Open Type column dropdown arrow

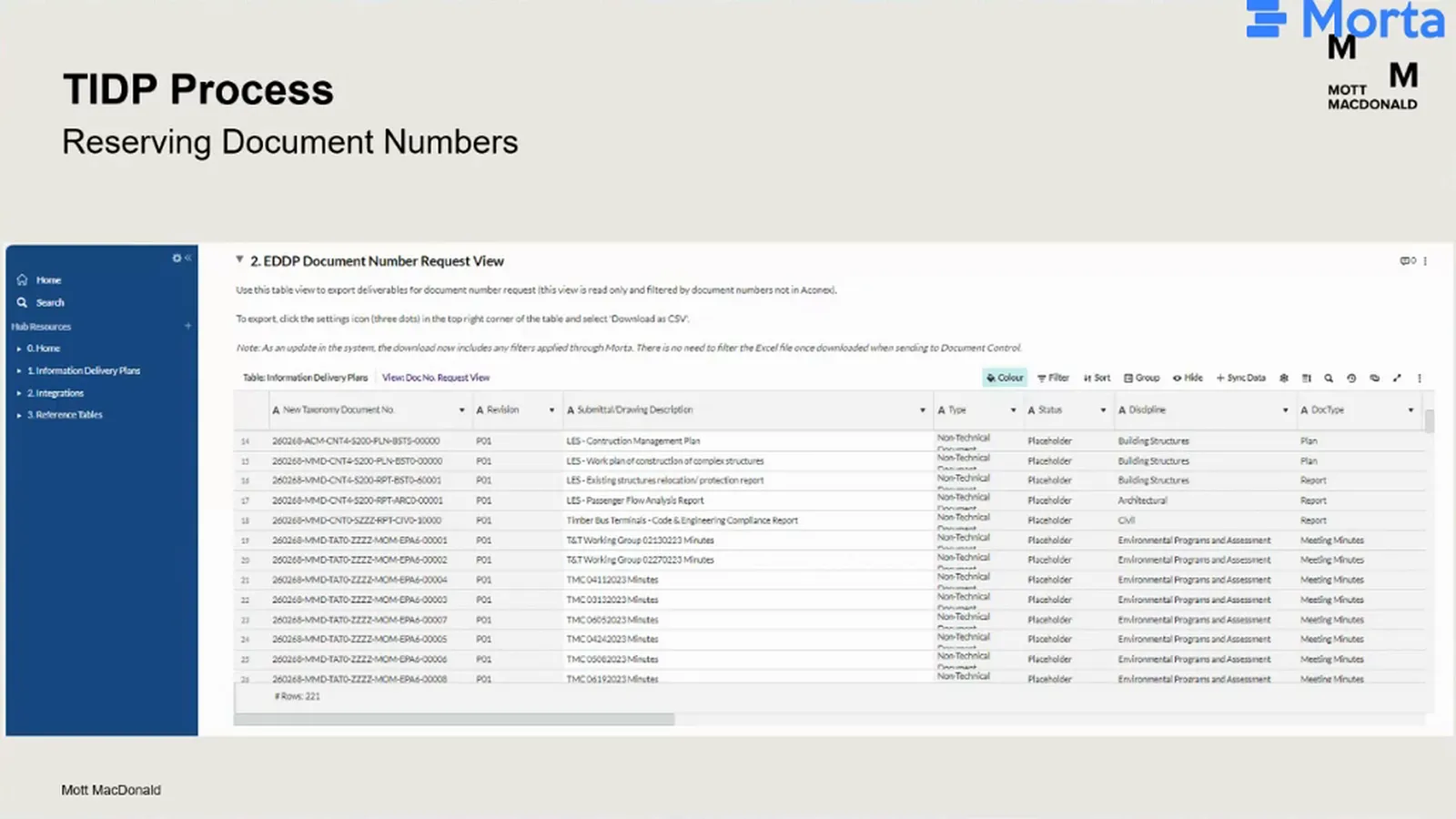(x=1013, y=410)
